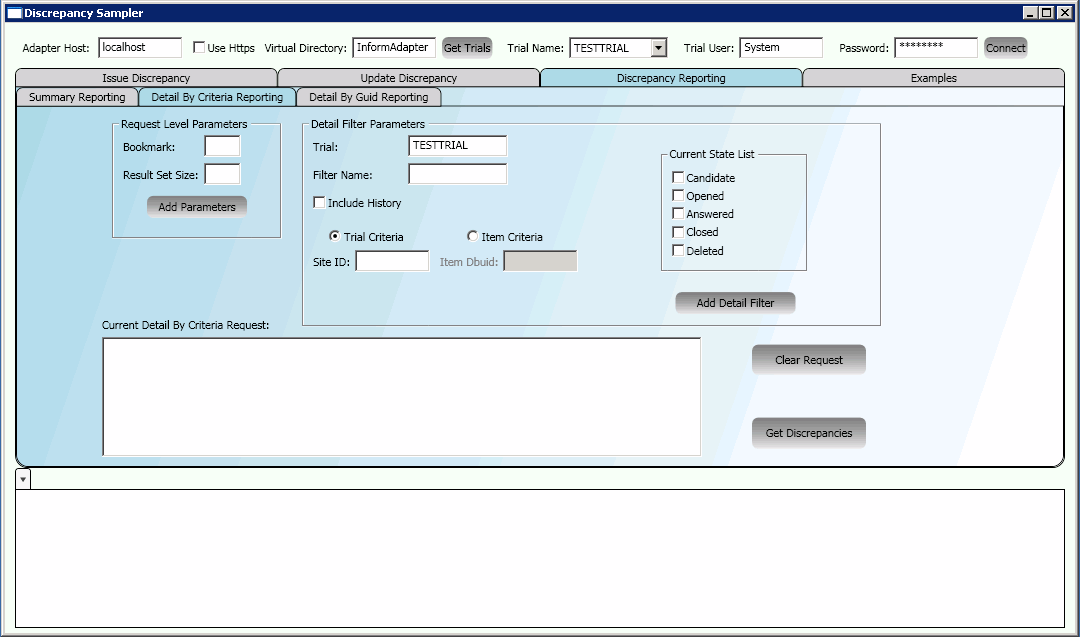Switch to the Update Discrepancy tab
Viewport: 1080px width, 637px height.
point(408,78)
